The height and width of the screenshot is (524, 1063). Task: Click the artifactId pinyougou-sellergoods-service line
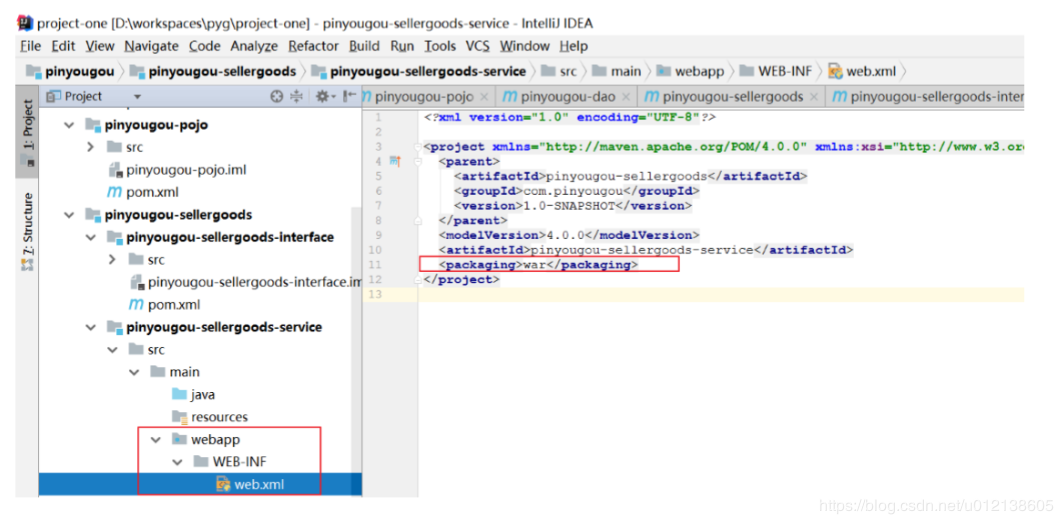tap(645, 250)
